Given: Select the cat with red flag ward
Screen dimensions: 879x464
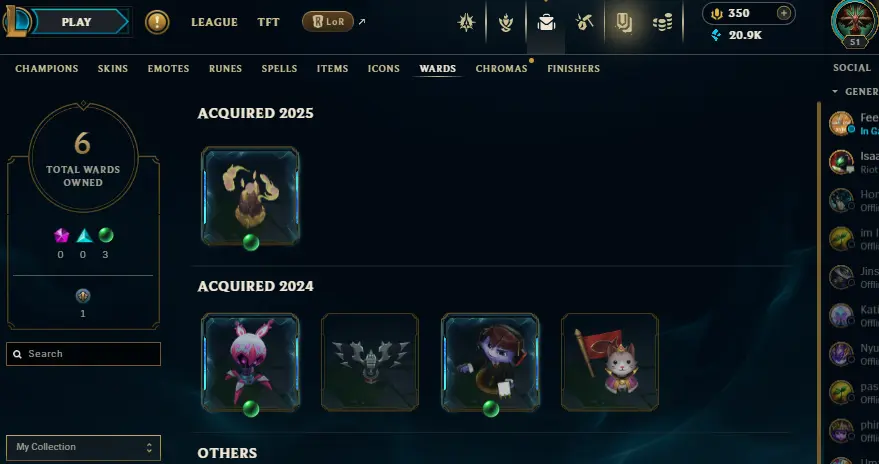Looking at the screenshot, I should click(610, 363).
